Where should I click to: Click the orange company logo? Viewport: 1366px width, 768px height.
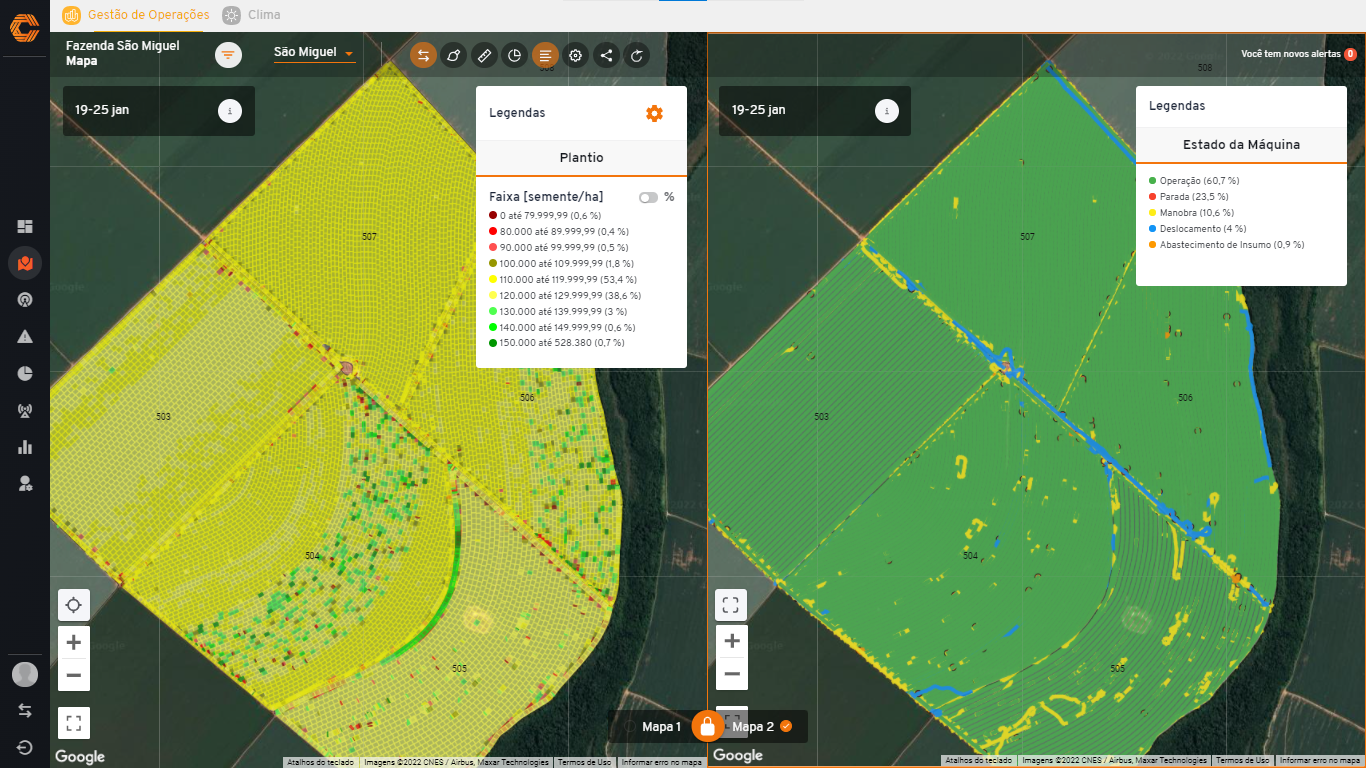[25, 28]
